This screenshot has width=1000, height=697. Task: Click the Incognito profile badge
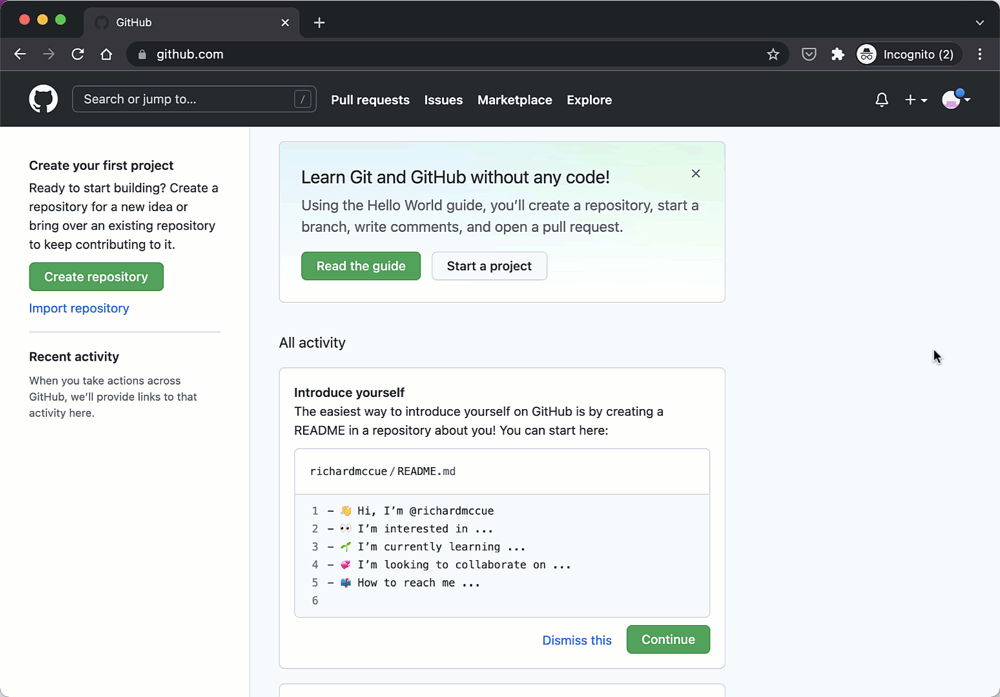905,54
